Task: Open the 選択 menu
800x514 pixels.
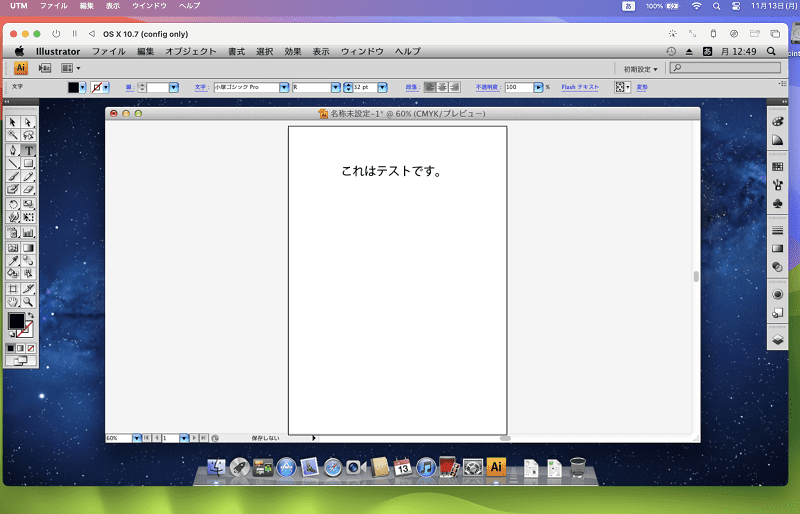Action: [x=264, y=52]
